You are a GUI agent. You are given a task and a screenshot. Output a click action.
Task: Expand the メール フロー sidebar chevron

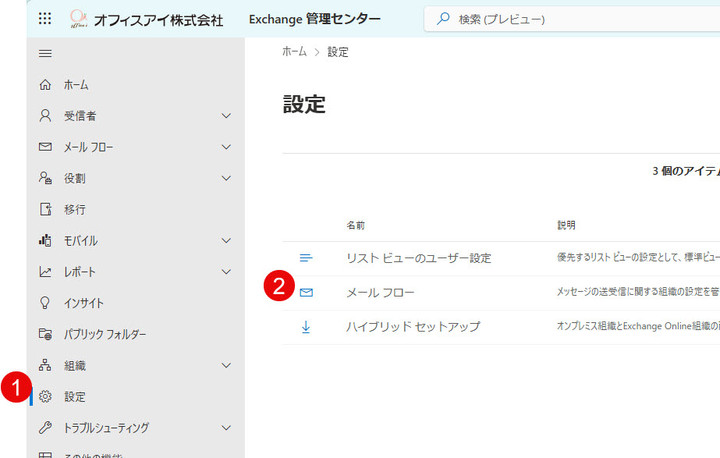click(226, 147)
